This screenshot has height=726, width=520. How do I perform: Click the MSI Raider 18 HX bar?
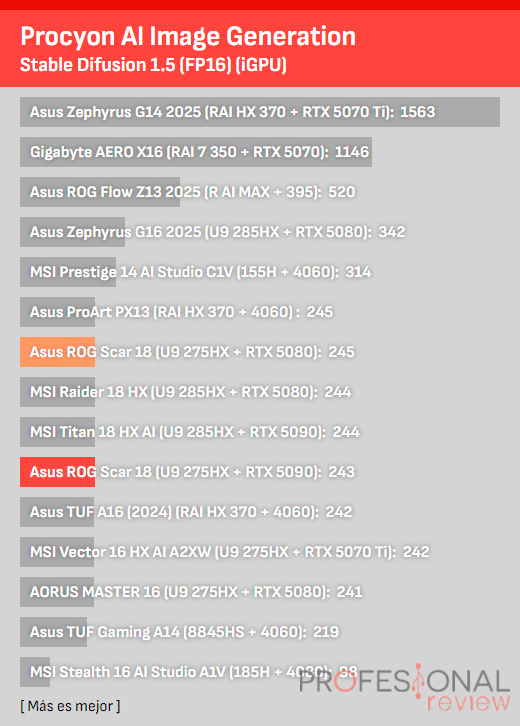(x=57, y=392)
